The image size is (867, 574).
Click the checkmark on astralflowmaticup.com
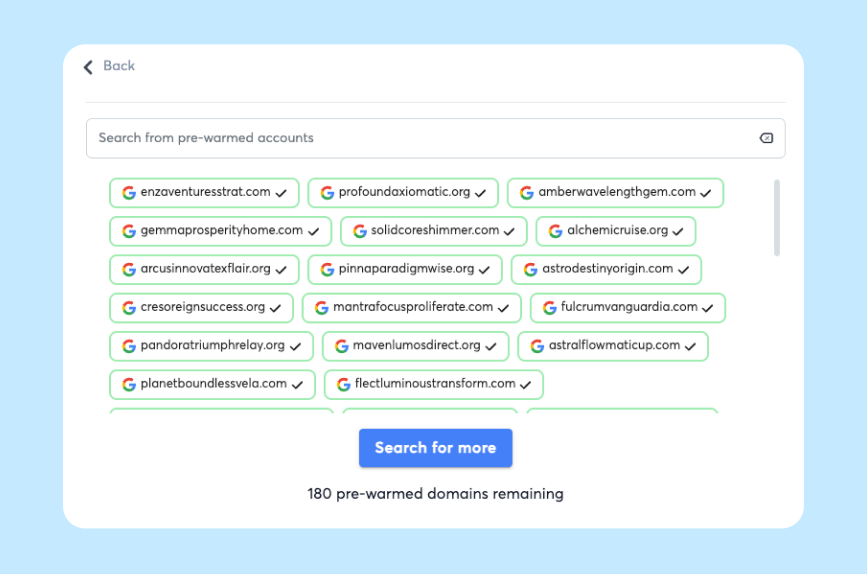coord(690,347)
